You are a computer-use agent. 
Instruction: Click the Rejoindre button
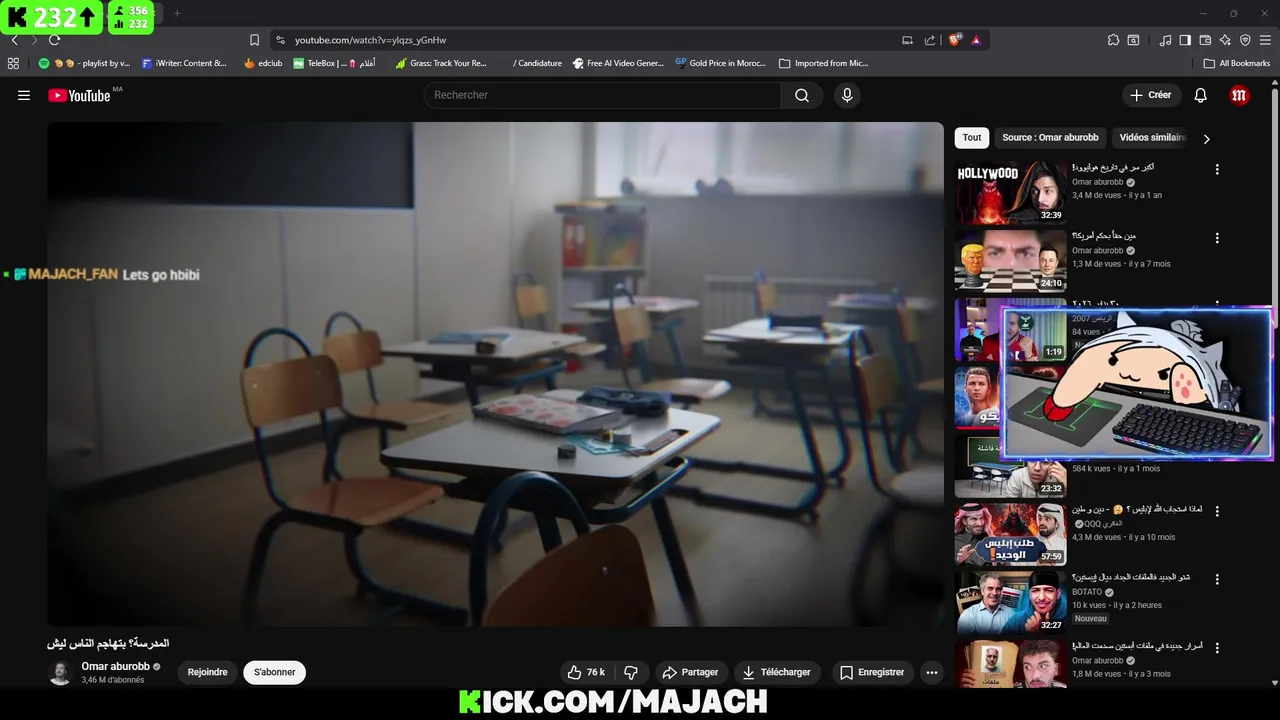point(208,672)
